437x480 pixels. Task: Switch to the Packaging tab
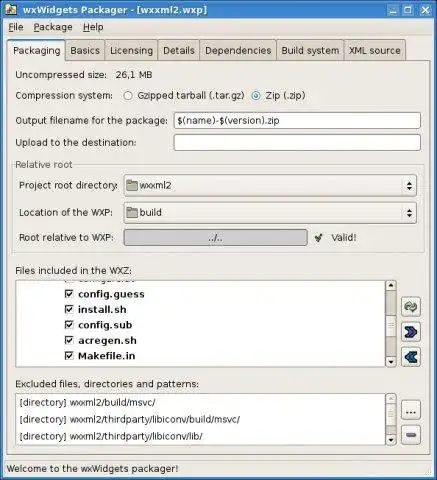37,51
